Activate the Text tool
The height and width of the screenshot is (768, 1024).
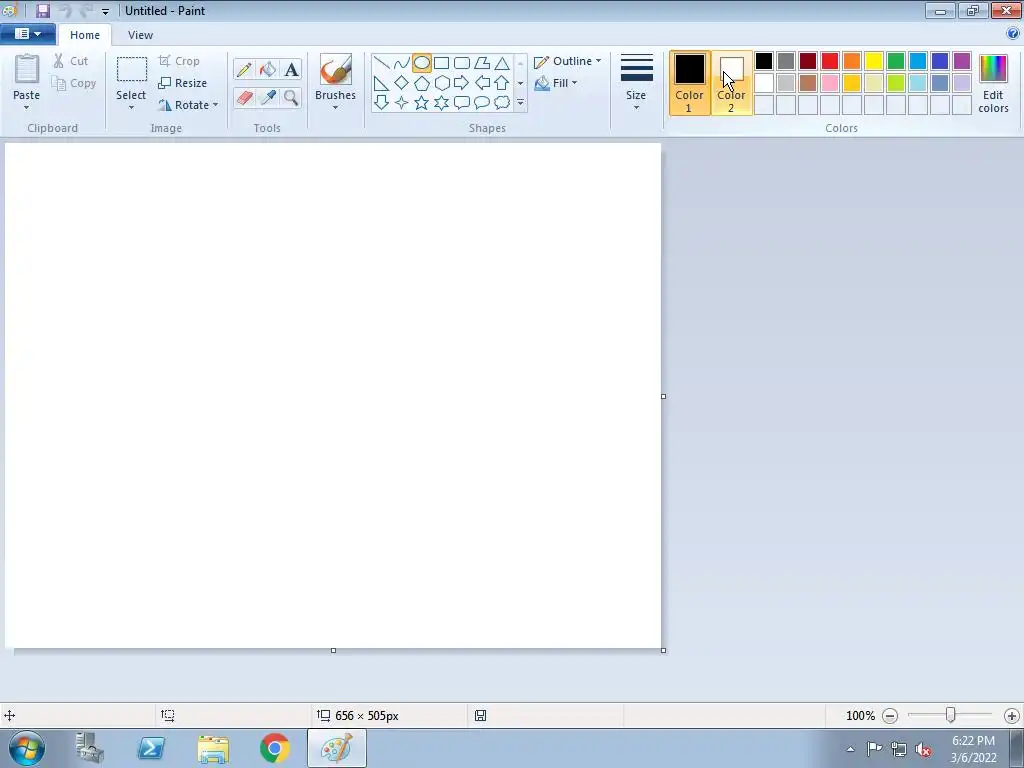(291, 69)
